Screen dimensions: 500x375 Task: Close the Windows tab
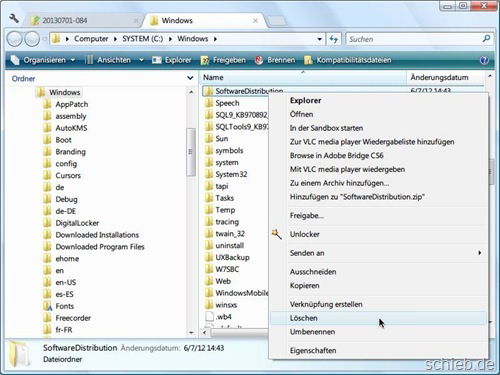tap(255, 21)
